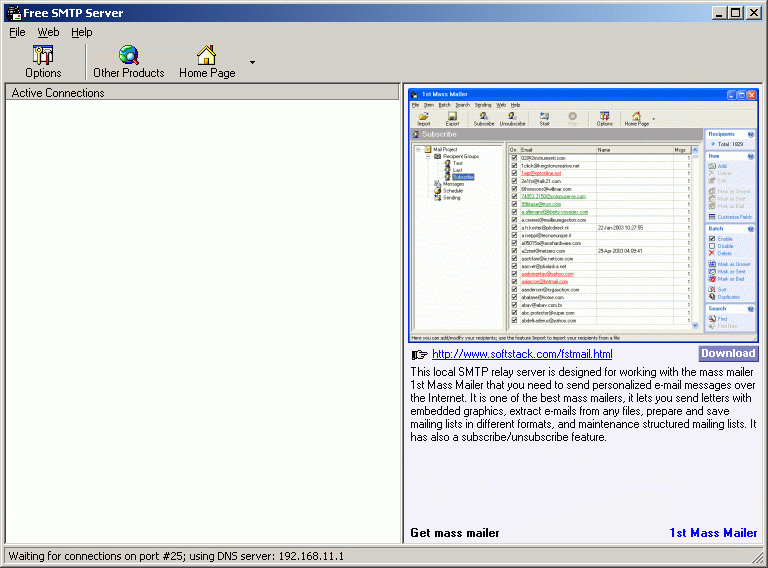Click the blue 1st Mass Mailer link
768x568 pixels.
pos(713,533)
